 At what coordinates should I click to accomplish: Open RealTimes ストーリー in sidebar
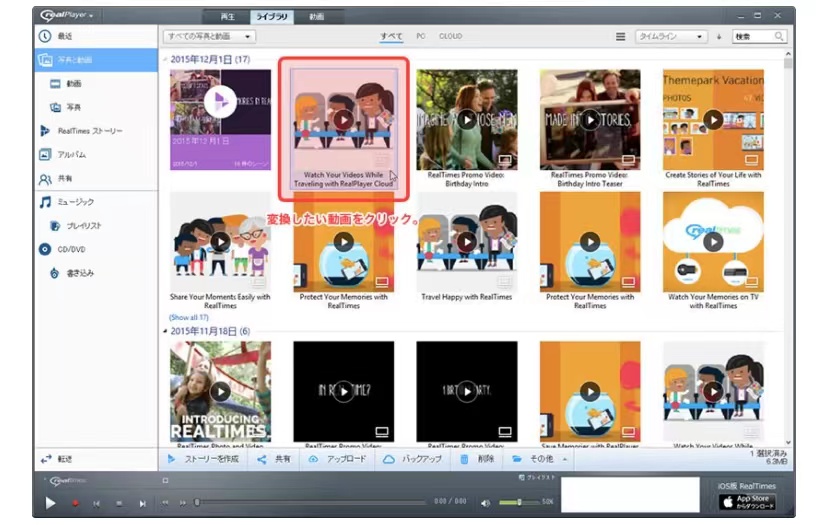click(96, 131)
